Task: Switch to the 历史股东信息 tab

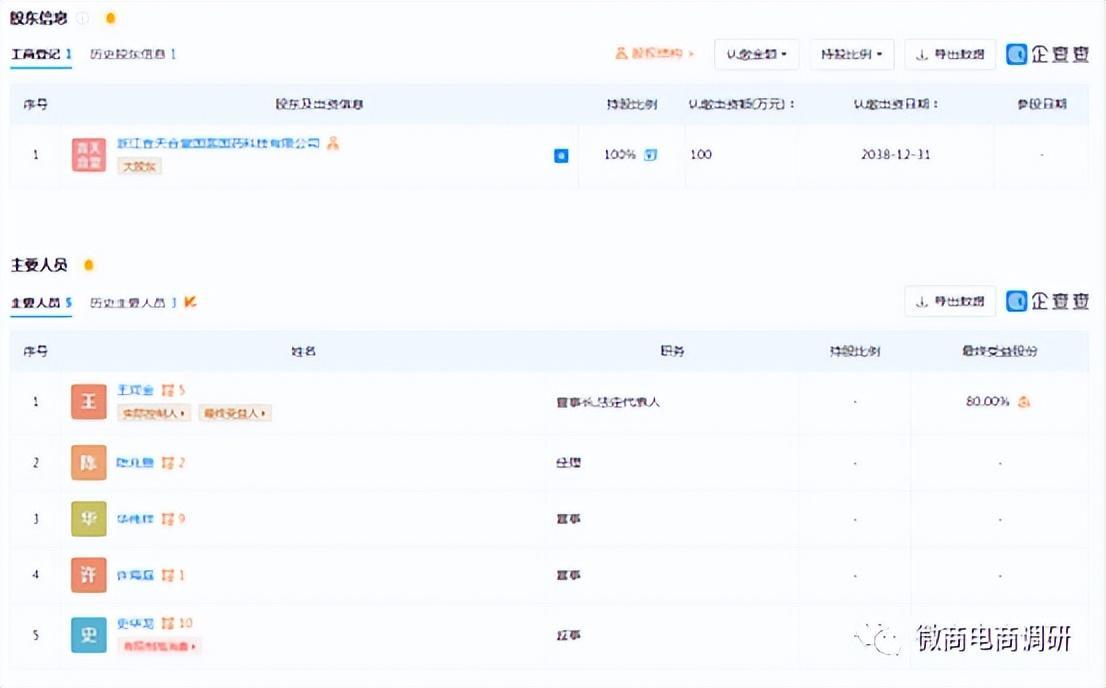Action: click(x=133, y=54)
